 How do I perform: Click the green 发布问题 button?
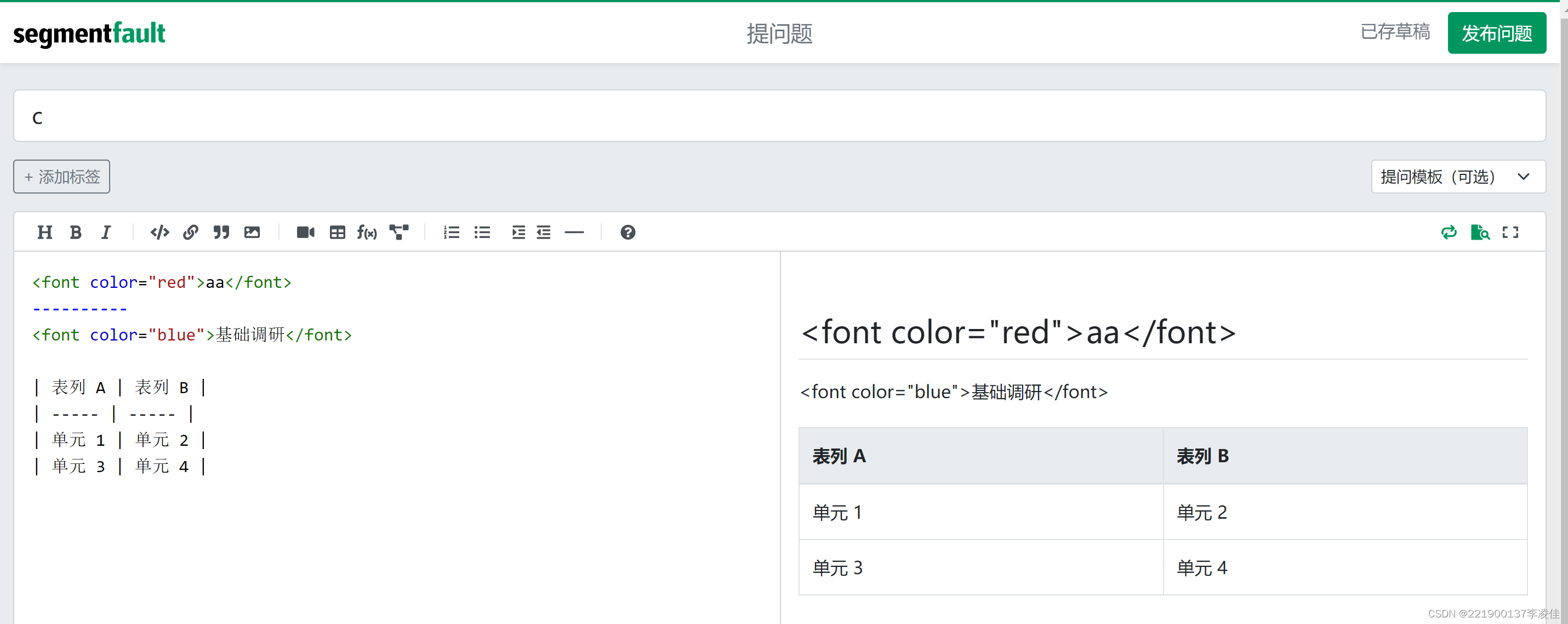click(1497, 33)
